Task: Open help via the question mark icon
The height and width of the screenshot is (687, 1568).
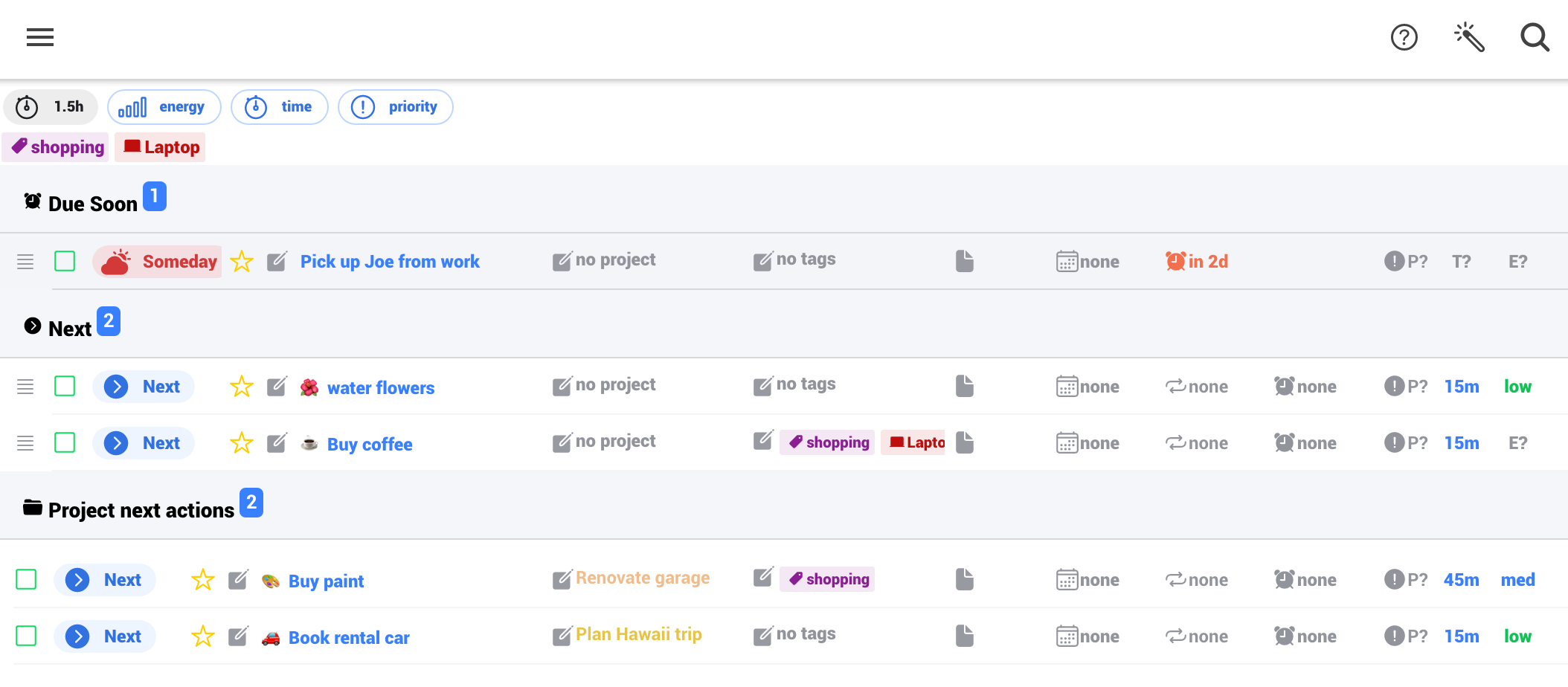Action: pyautogui.click(x=1404, y=37)
